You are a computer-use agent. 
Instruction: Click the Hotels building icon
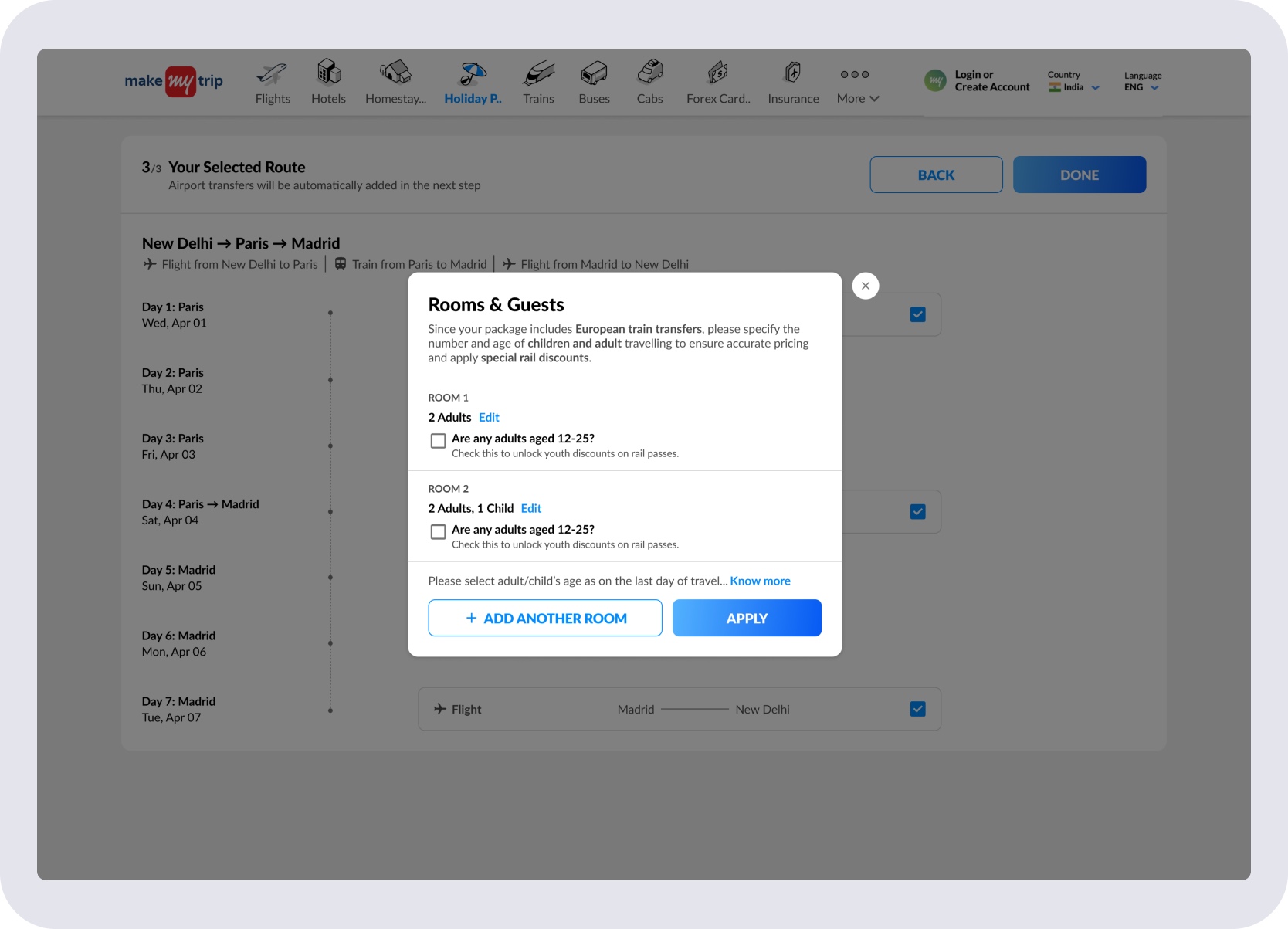[x=329, y=72]
